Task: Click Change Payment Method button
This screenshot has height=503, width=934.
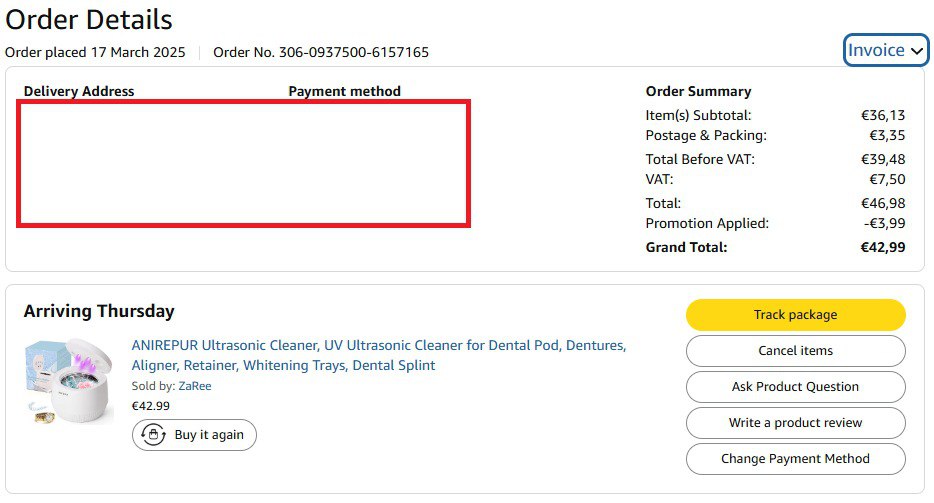Action: pos(795,459)
